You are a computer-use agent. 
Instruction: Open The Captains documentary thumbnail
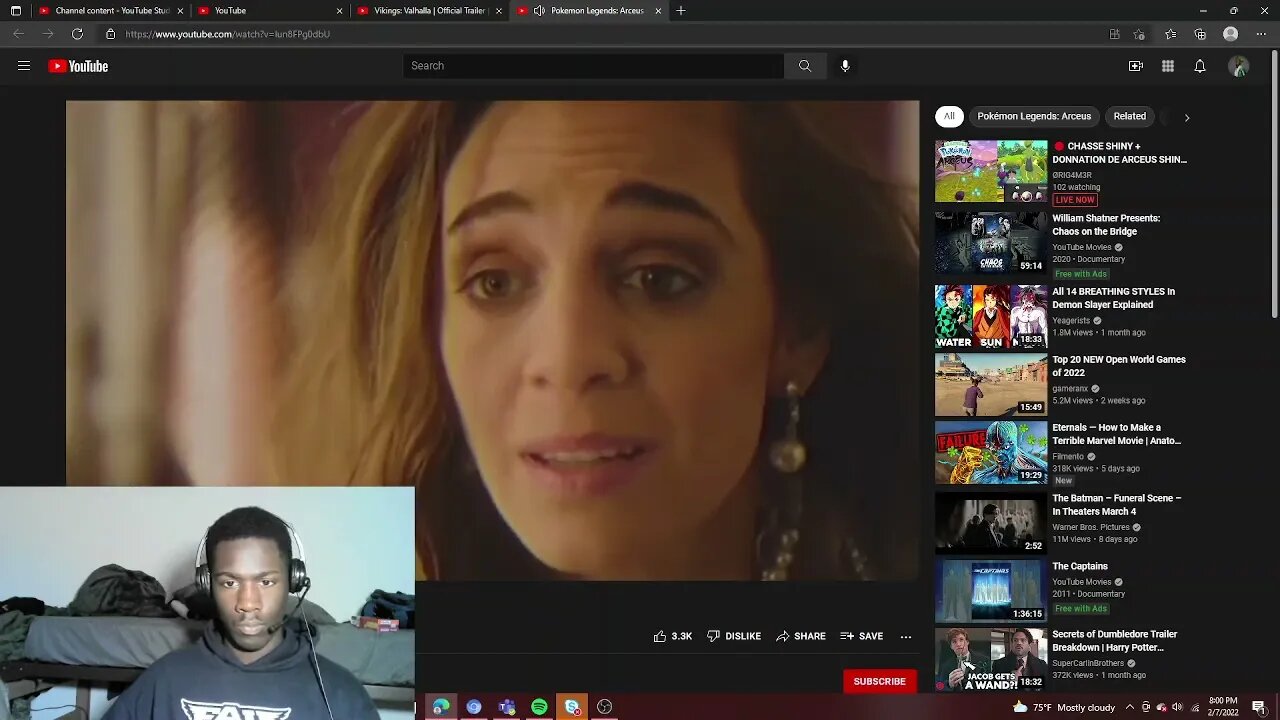991,590
